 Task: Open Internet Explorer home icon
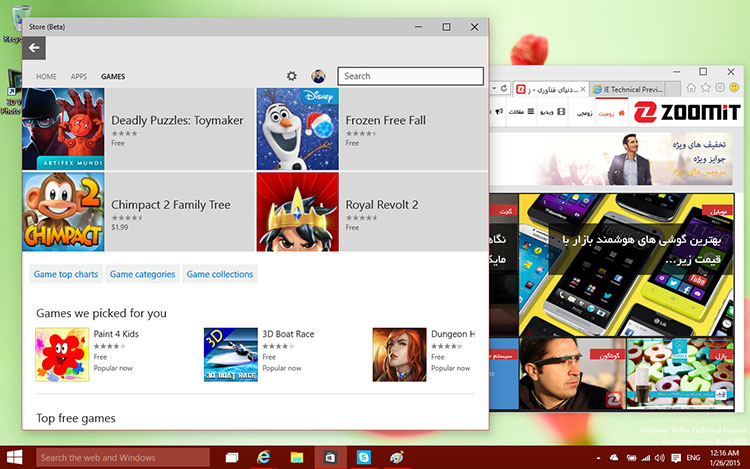pos(689,89)
